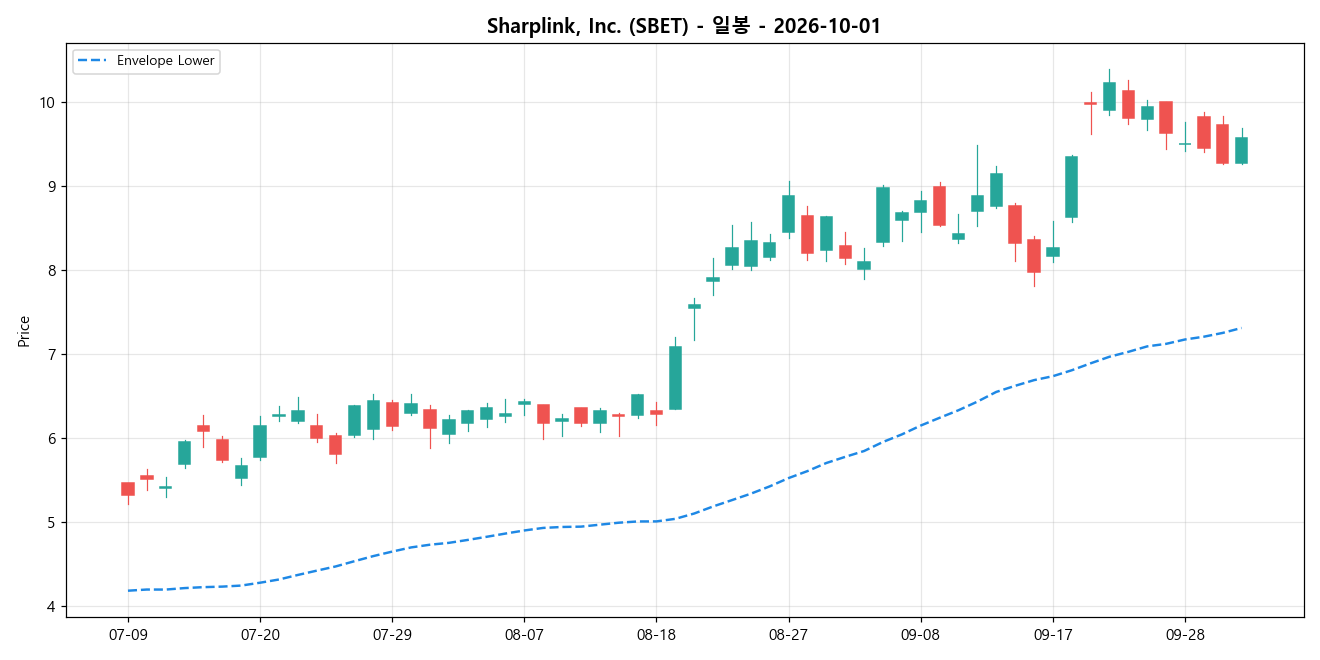1320x660 pixels.
Task: Select the 09-08 x-axis date label
Action: [x=920, y=635]
